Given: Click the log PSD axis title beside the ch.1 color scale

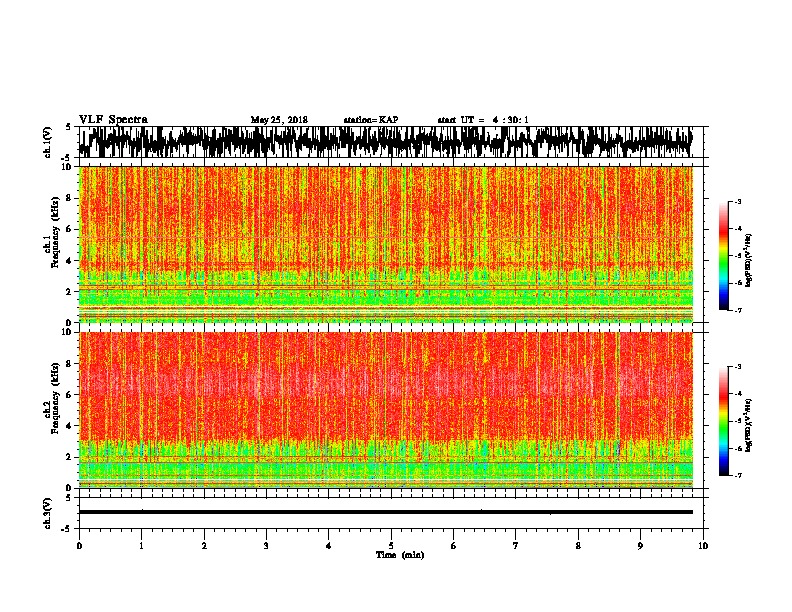Looking at the screenshot, I should (x=749, y=260).
